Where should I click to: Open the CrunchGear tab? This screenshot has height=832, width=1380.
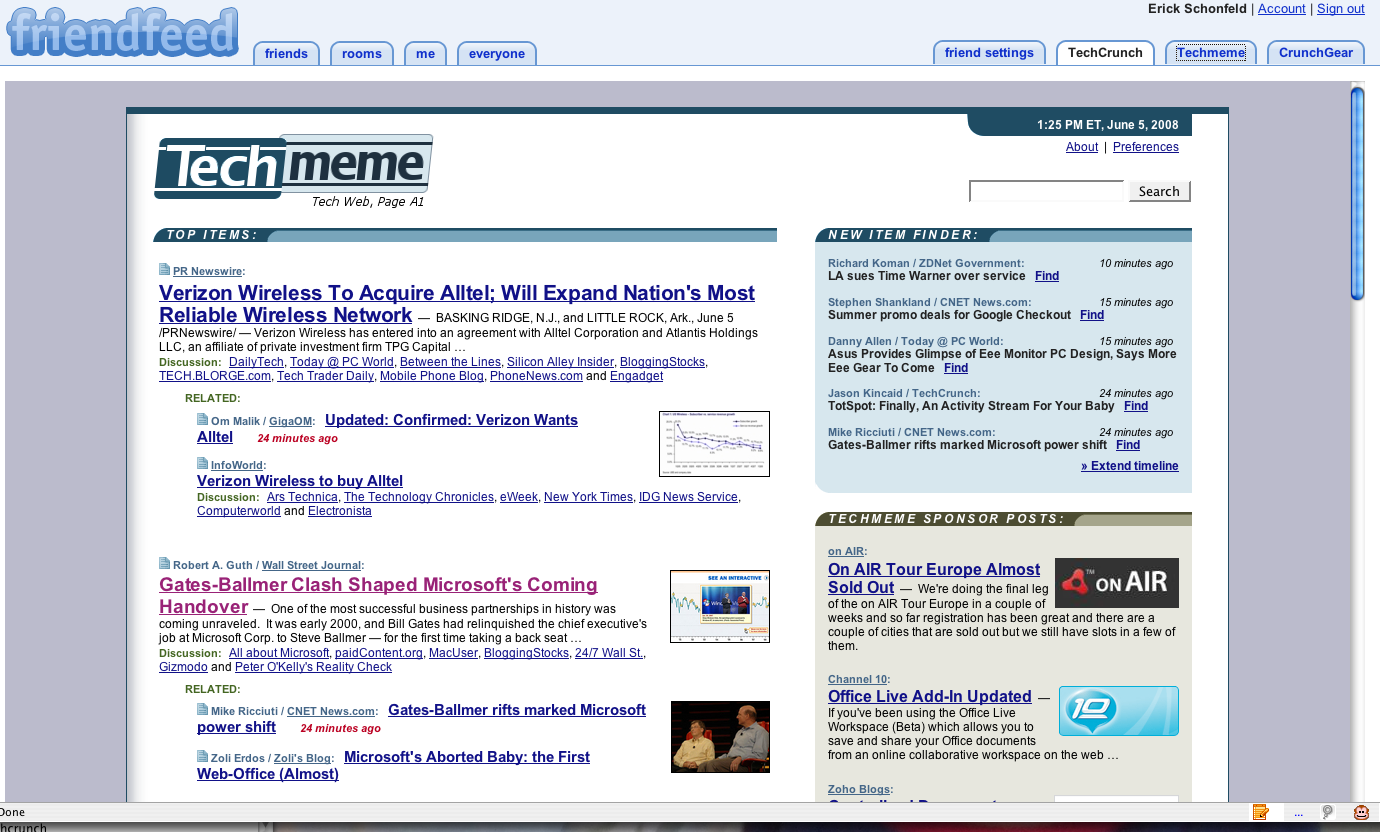[x=1316, y=53]
